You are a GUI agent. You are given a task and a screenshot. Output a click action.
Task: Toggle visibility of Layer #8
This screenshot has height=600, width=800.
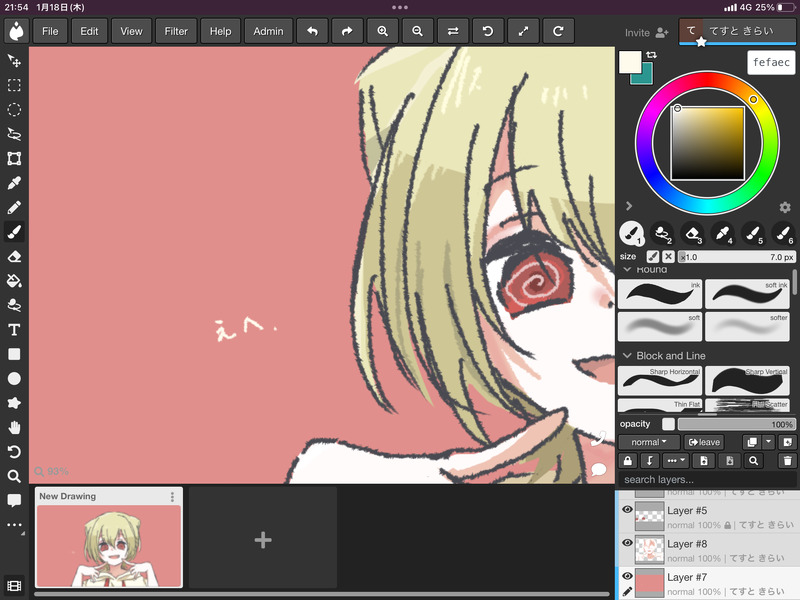(628, 543)
